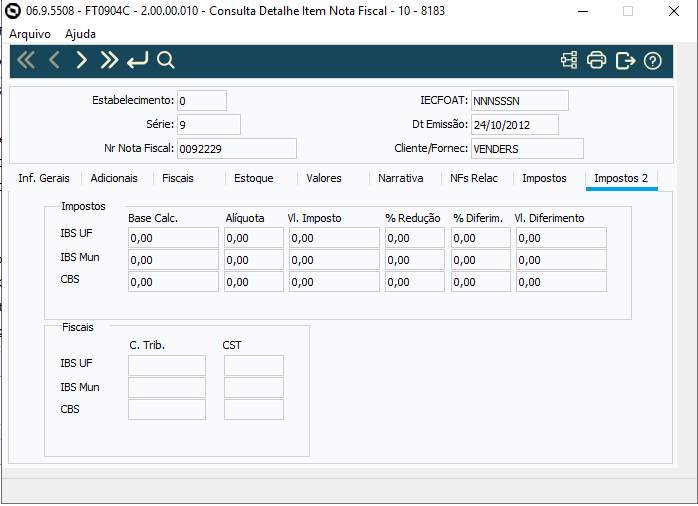Click the Série field
This screenshot has width=698, height=506.
pyautogui.click(x=209, y=125)
